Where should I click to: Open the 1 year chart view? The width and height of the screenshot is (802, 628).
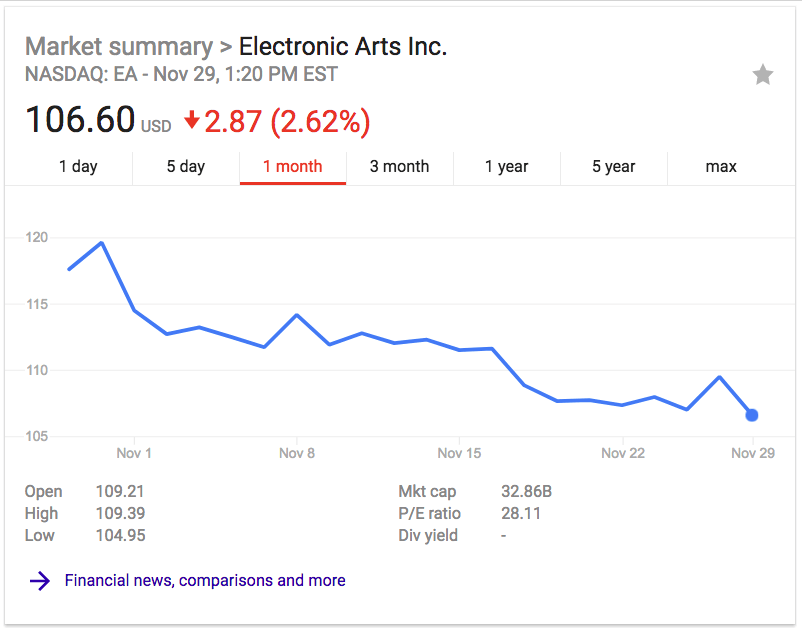(506, 167)
